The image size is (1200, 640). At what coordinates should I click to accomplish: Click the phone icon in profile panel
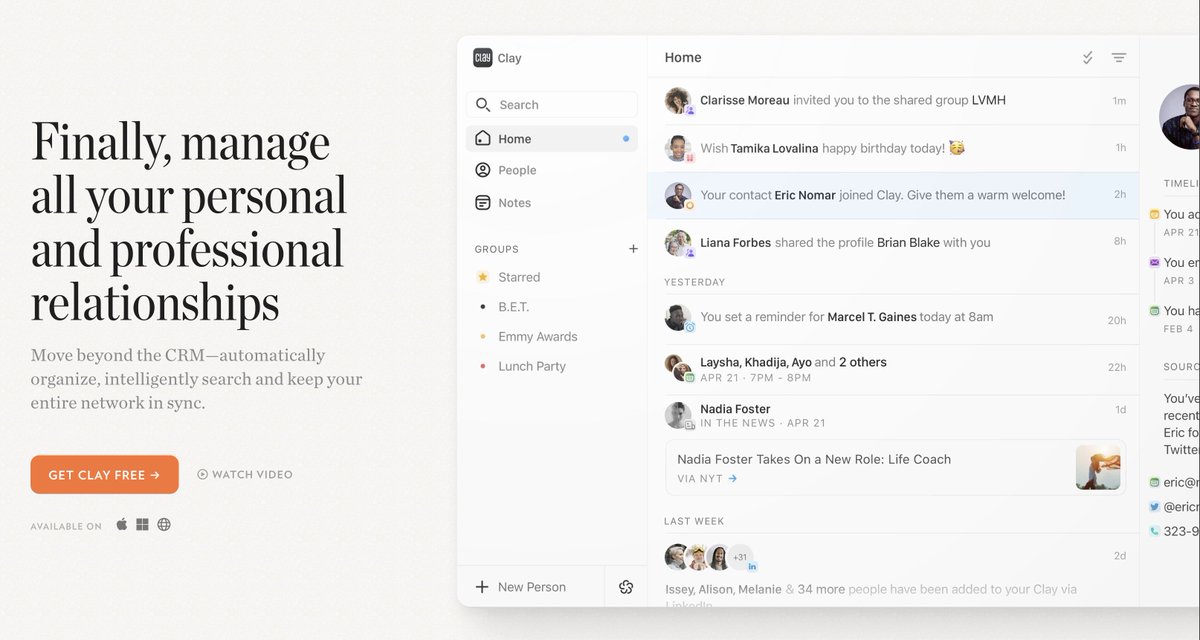[1155, 531]
